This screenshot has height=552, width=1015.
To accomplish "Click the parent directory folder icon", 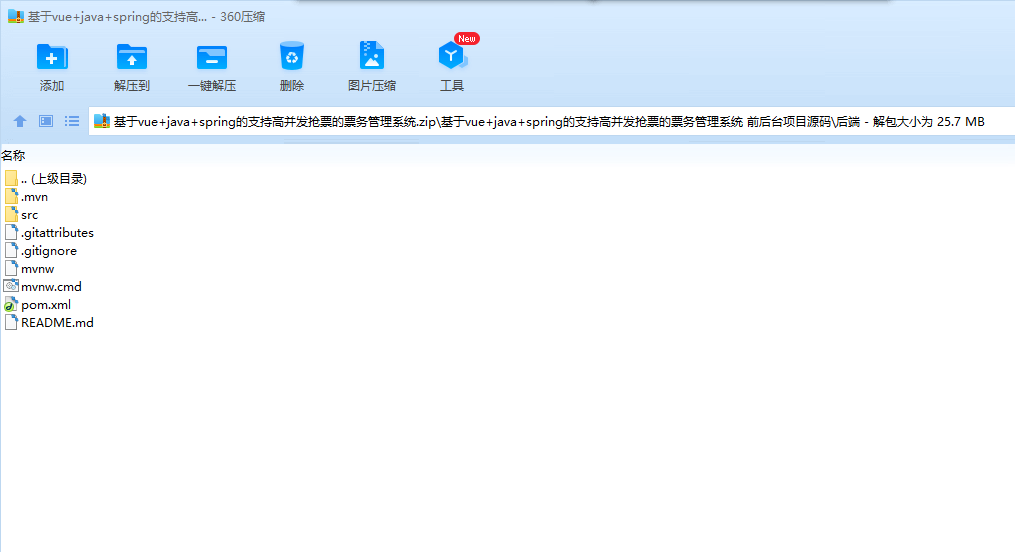I will (11, 179).
